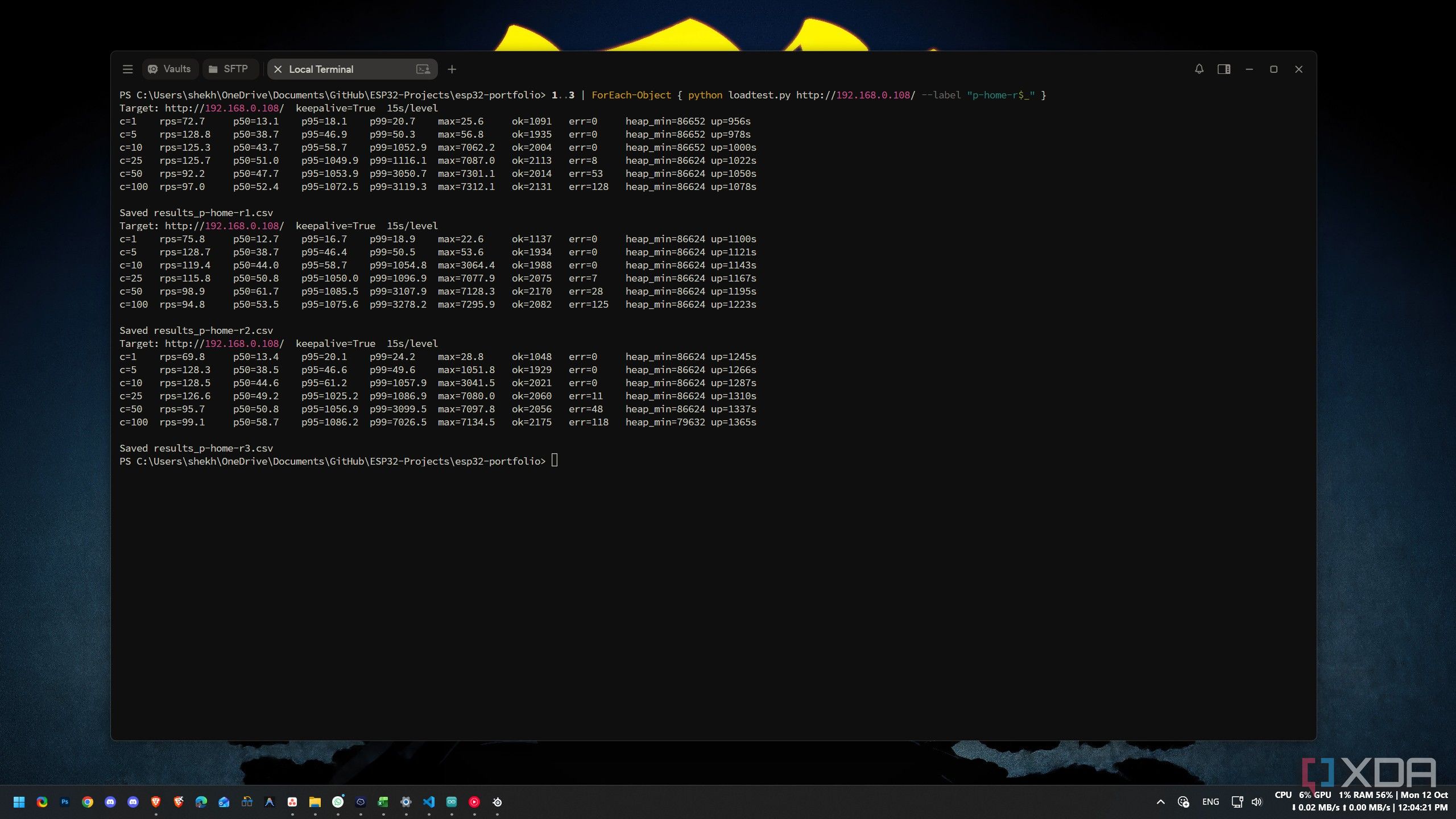Viewport: 1456px width, 819px height.
Task: Close the Termius window
Action: tap(1298, 69)
